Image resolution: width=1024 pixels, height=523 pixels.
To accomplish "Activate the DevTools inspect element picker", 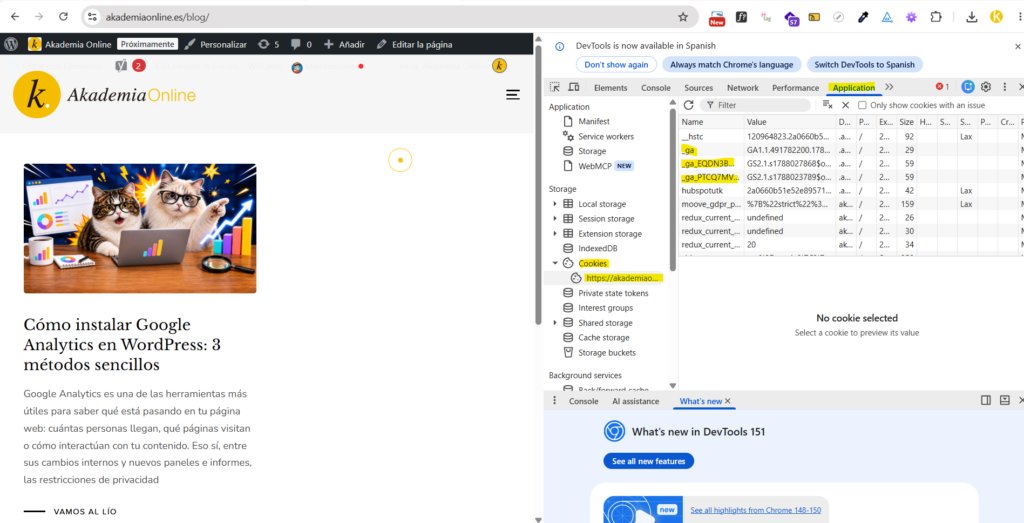I will pos(555,87).
